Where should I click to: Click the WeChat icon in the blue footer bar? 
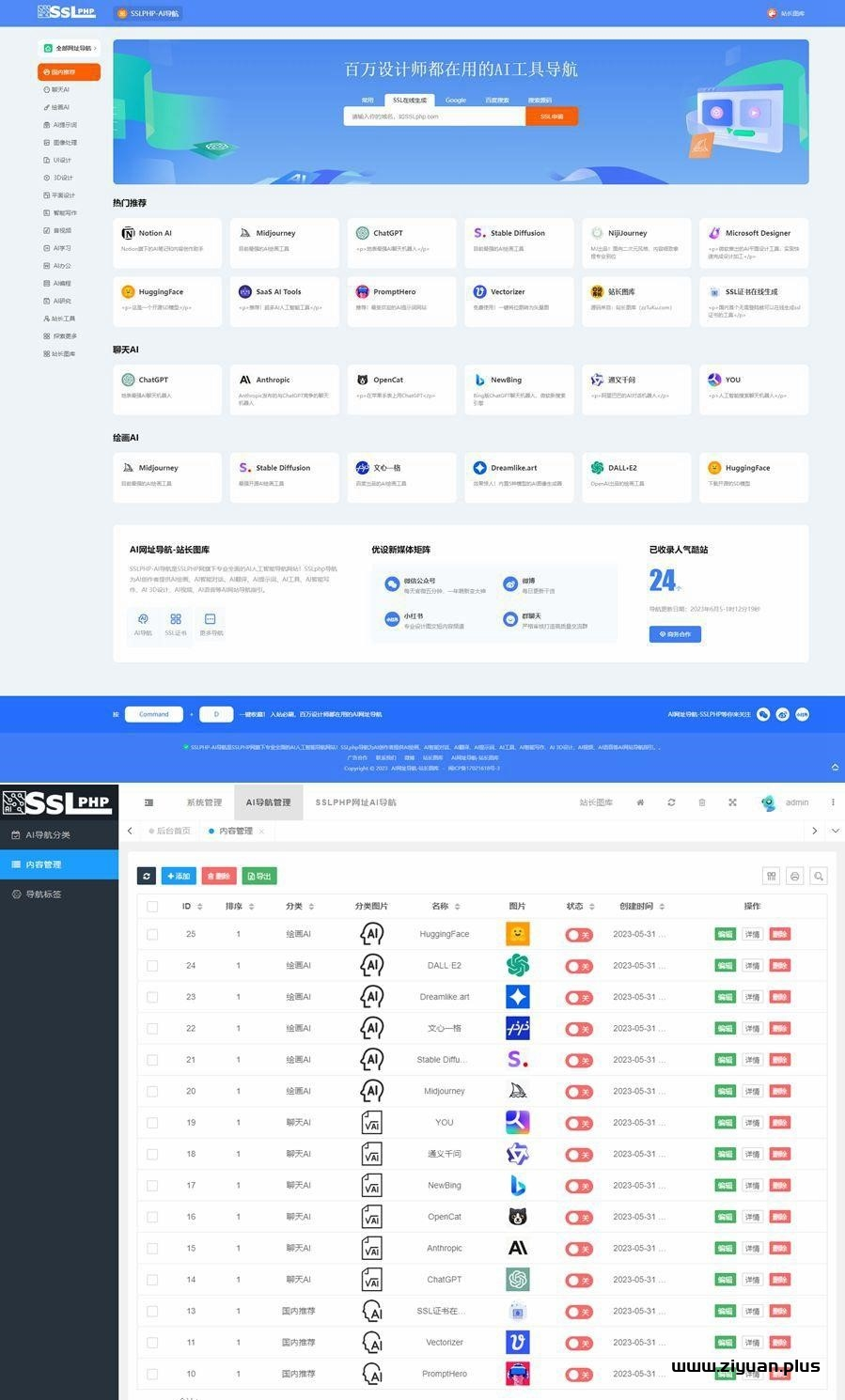pyautogui.click(x=763, y=714)
